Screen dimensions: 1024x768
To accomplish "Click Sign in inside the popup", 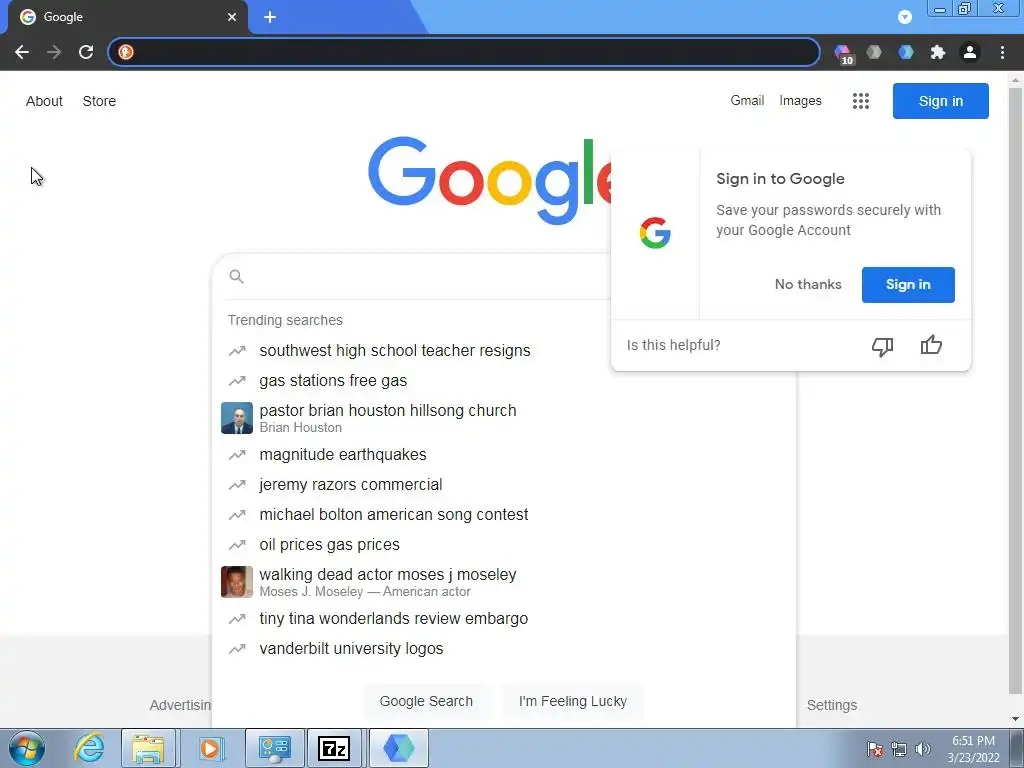I will [x=908, y=285].
